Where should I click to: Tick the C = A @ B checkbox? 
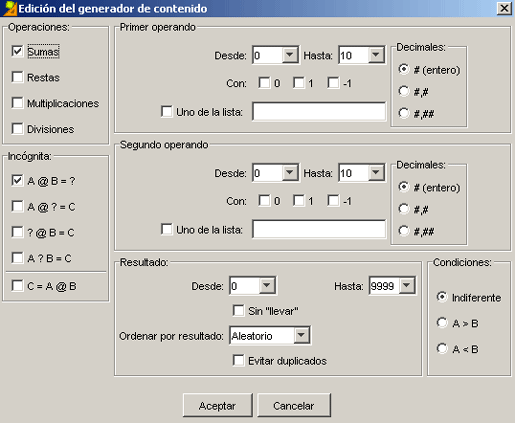(x=17, y=286)
